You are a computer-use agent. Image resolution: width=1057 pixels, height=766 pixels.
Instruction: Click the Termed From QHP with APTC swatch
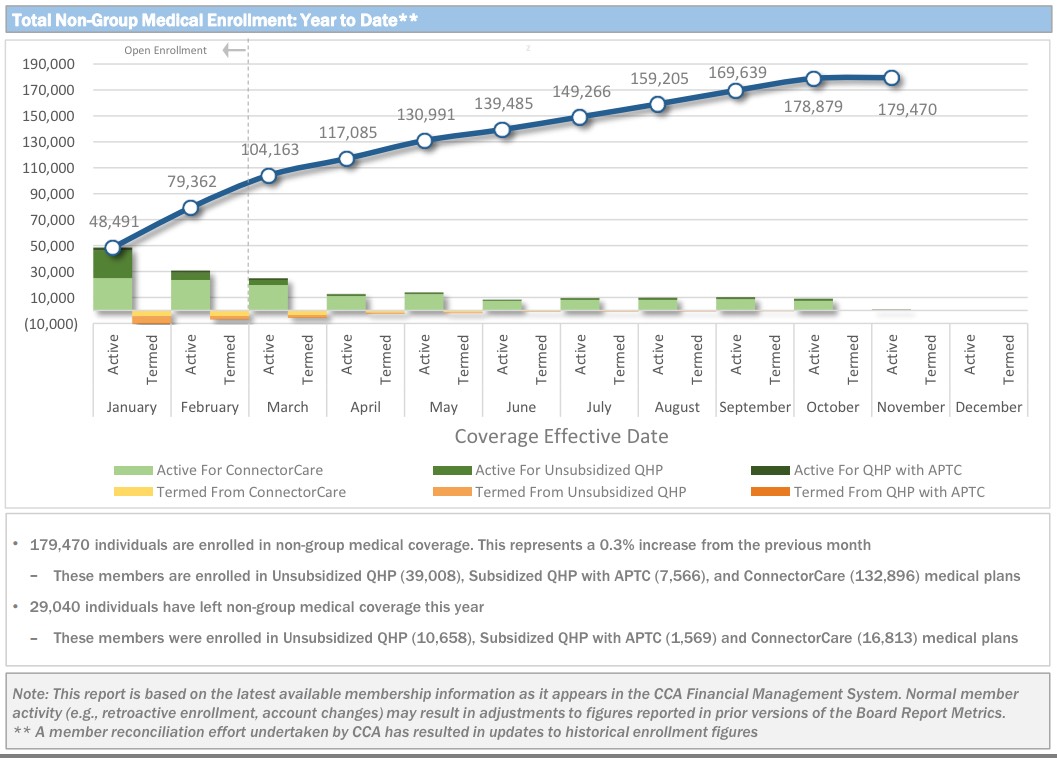770,492
